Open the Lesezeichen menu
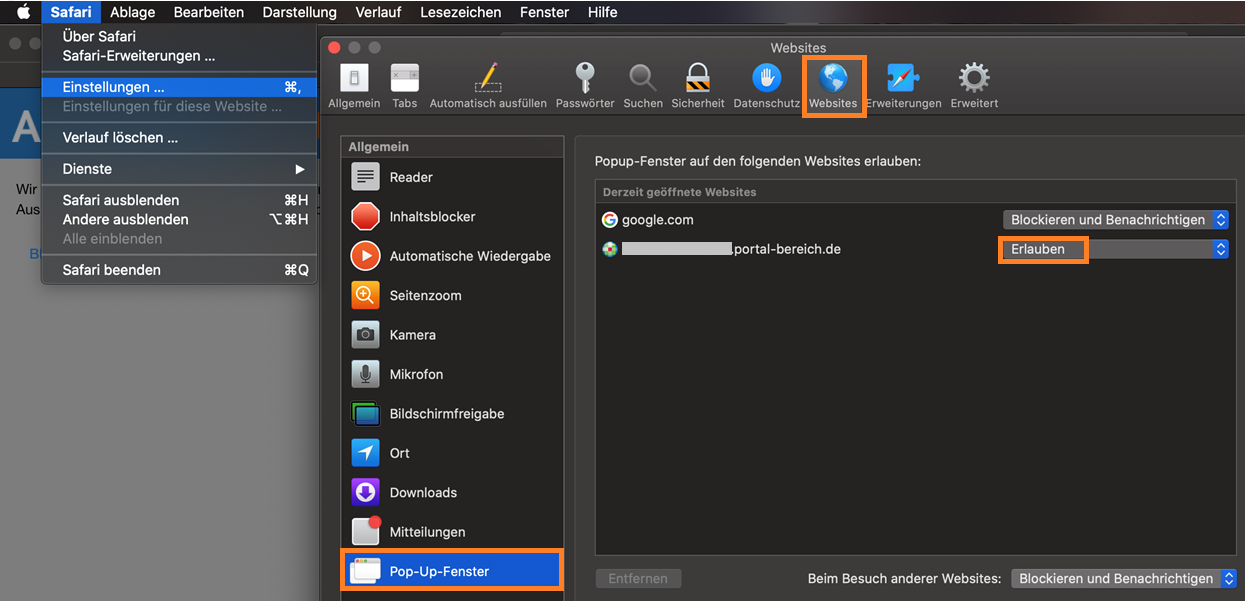The image size is (1245, 601). pyautogui.click(x=459, y=12)
